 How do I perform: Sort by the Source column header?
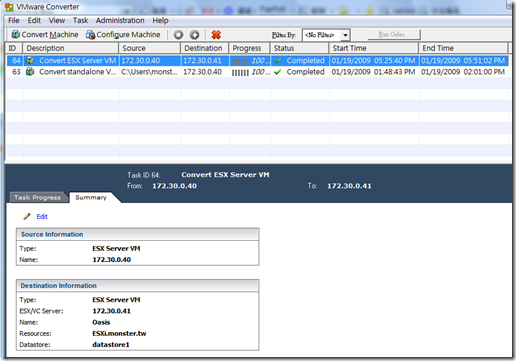pos(150,48)
